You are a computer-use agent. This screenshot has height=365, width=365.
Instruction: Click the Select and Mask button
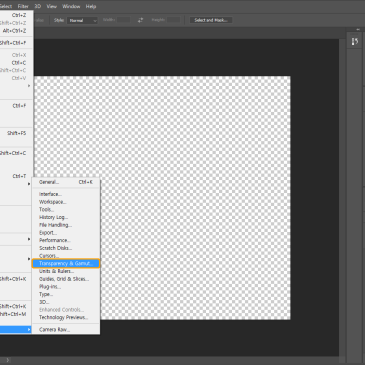[211, 20]
